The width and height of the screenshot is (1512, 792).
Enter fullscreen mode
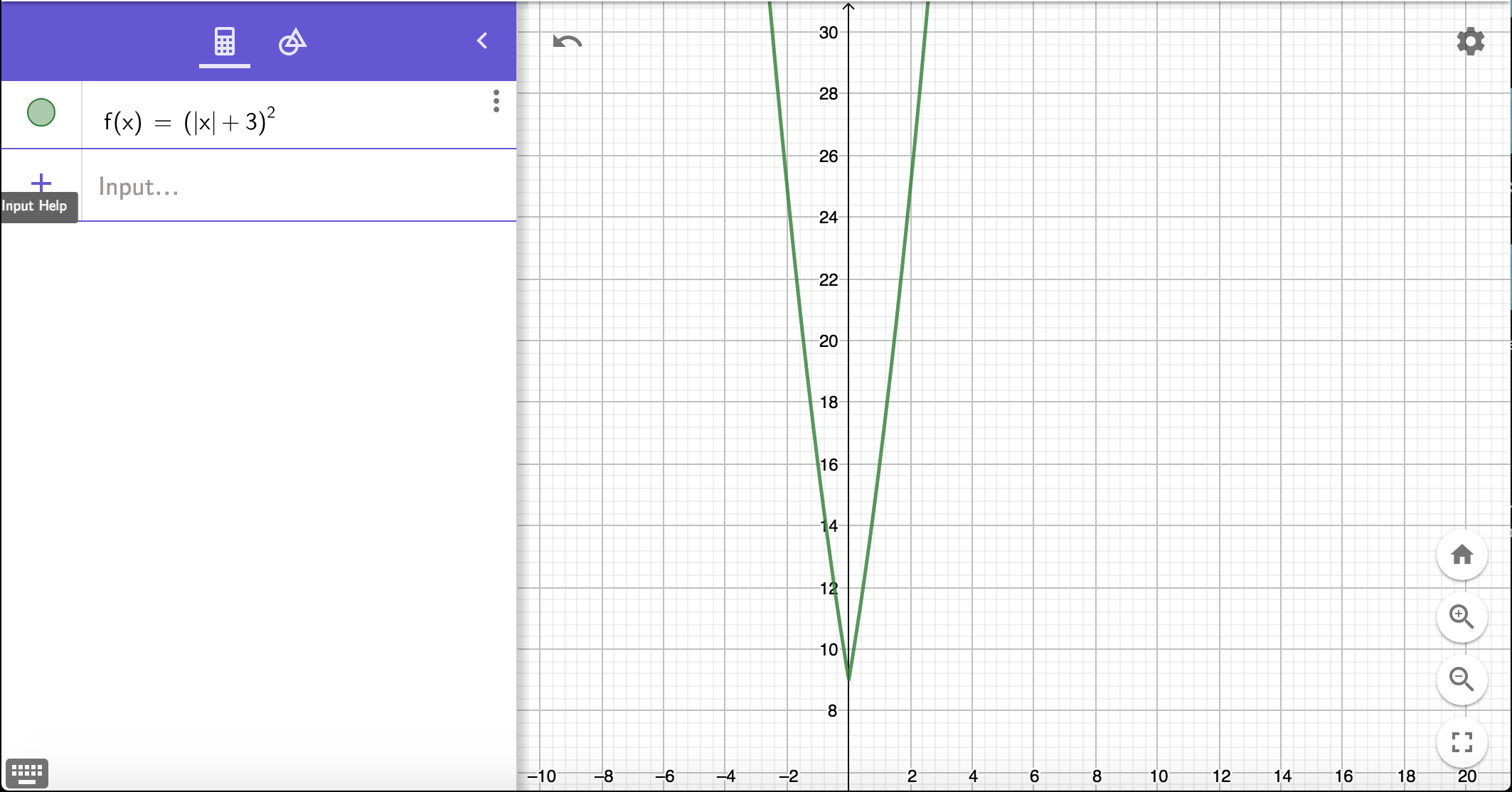tap(1462, 742)
